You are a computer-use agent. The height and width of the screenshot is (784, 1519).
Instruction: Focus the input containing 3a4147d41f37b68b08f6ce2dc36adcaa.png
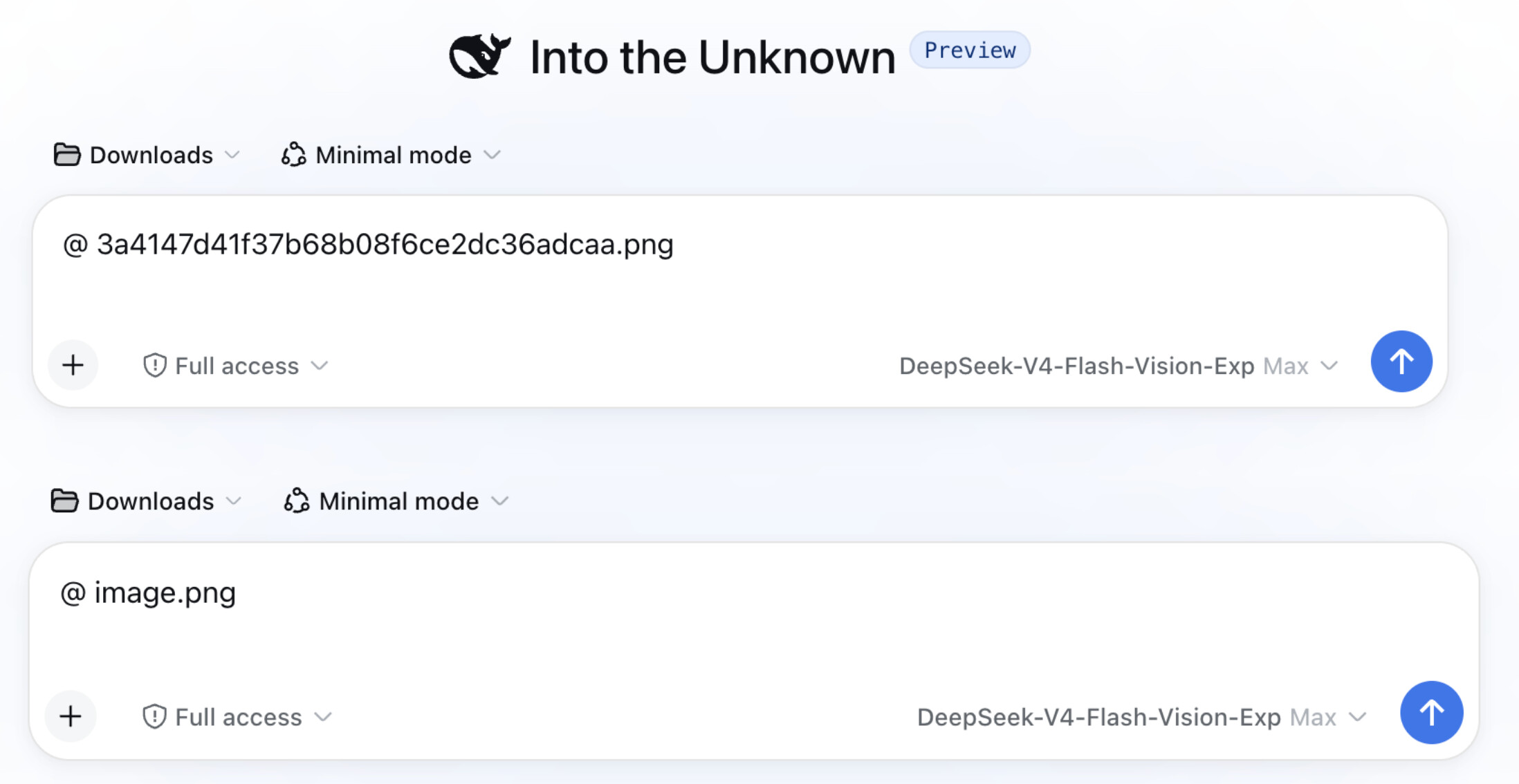click(x=740, y=270)
